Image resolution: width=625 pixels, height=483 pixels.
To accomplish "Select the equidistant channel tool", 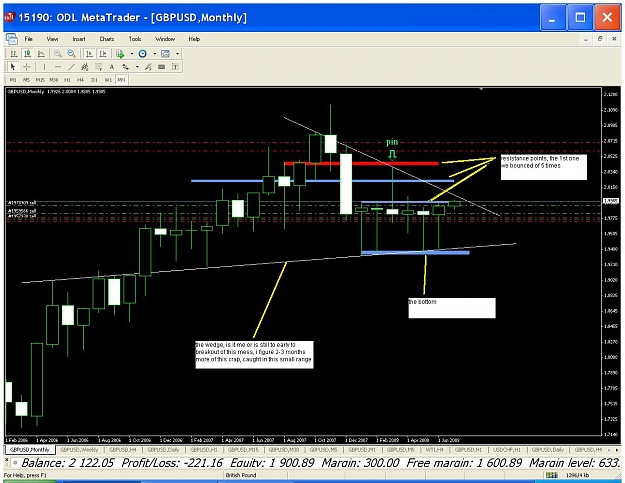I will [x=85, y=67].
